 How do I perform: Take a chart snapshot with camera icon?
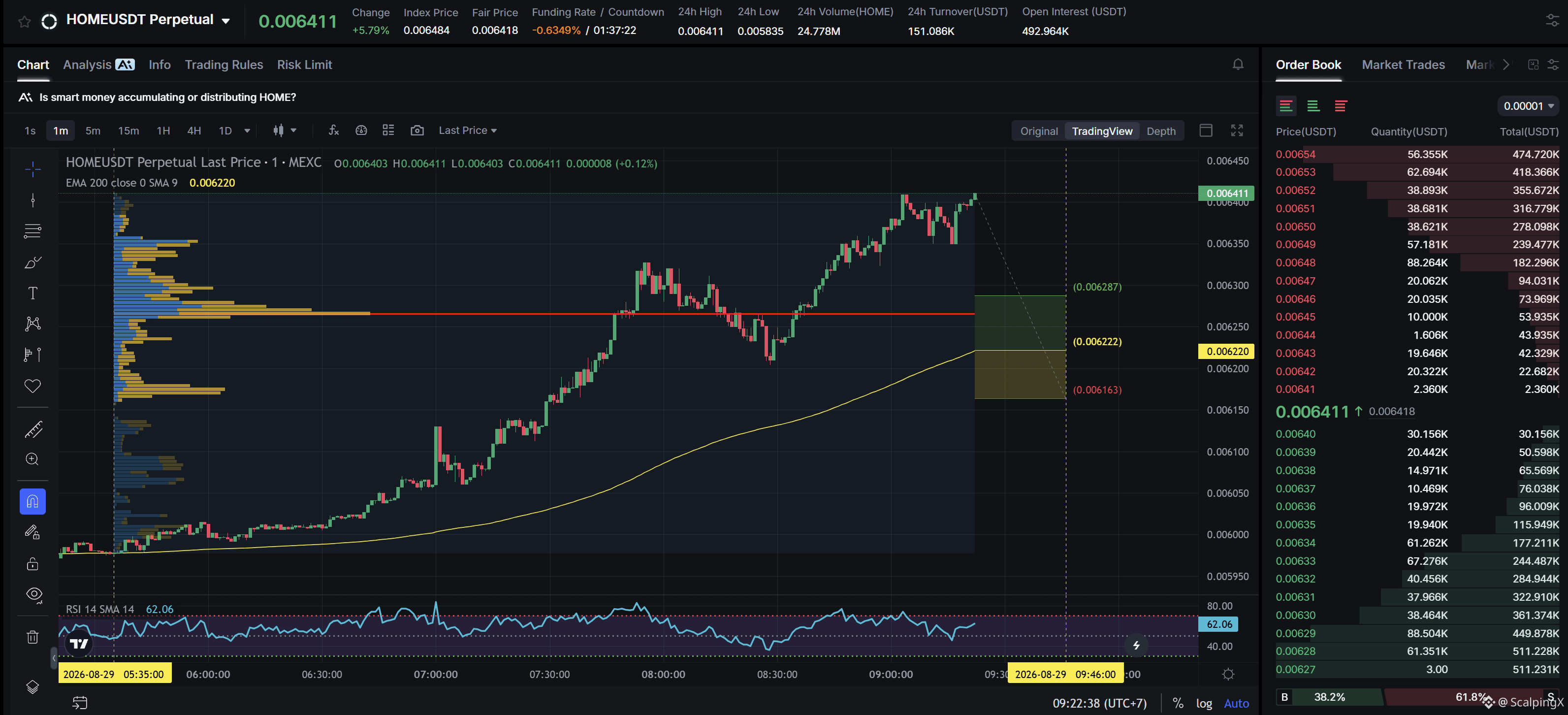point(417,130)
